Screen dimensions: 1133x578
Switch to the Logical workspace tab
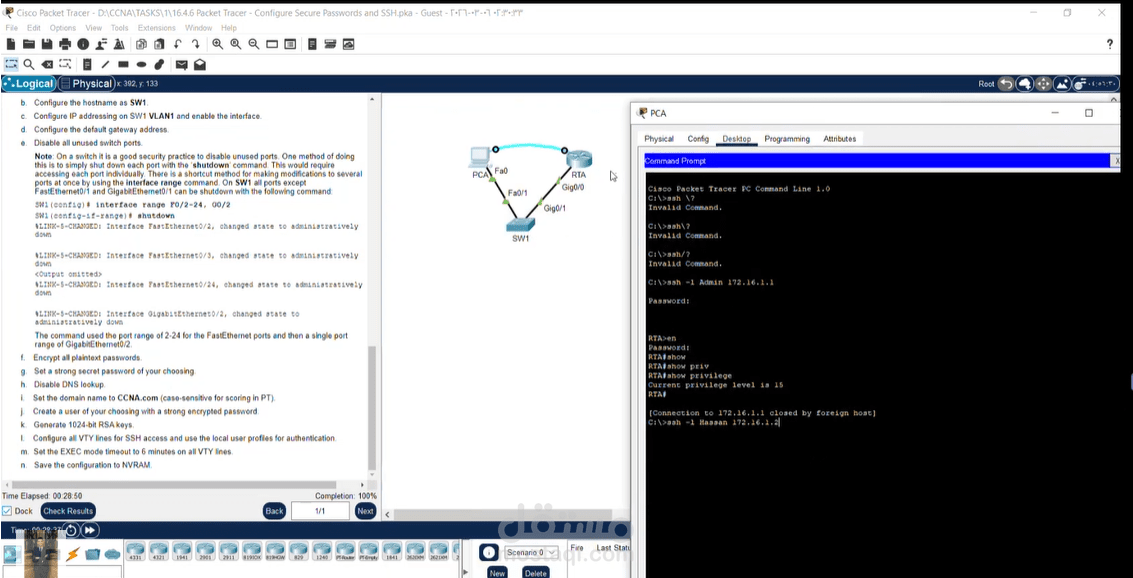coord(29,84)
